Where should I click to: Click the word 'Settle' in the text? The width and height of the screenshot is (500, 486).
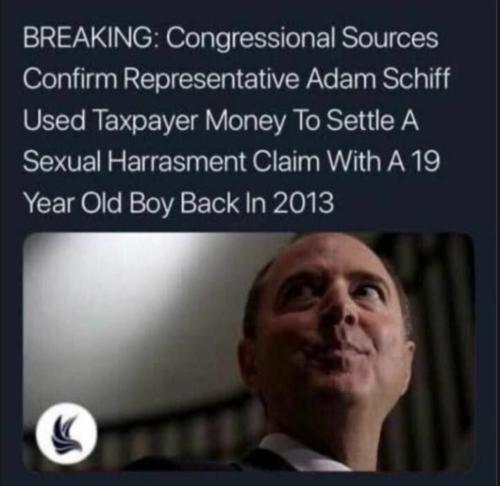pos(360,120)
